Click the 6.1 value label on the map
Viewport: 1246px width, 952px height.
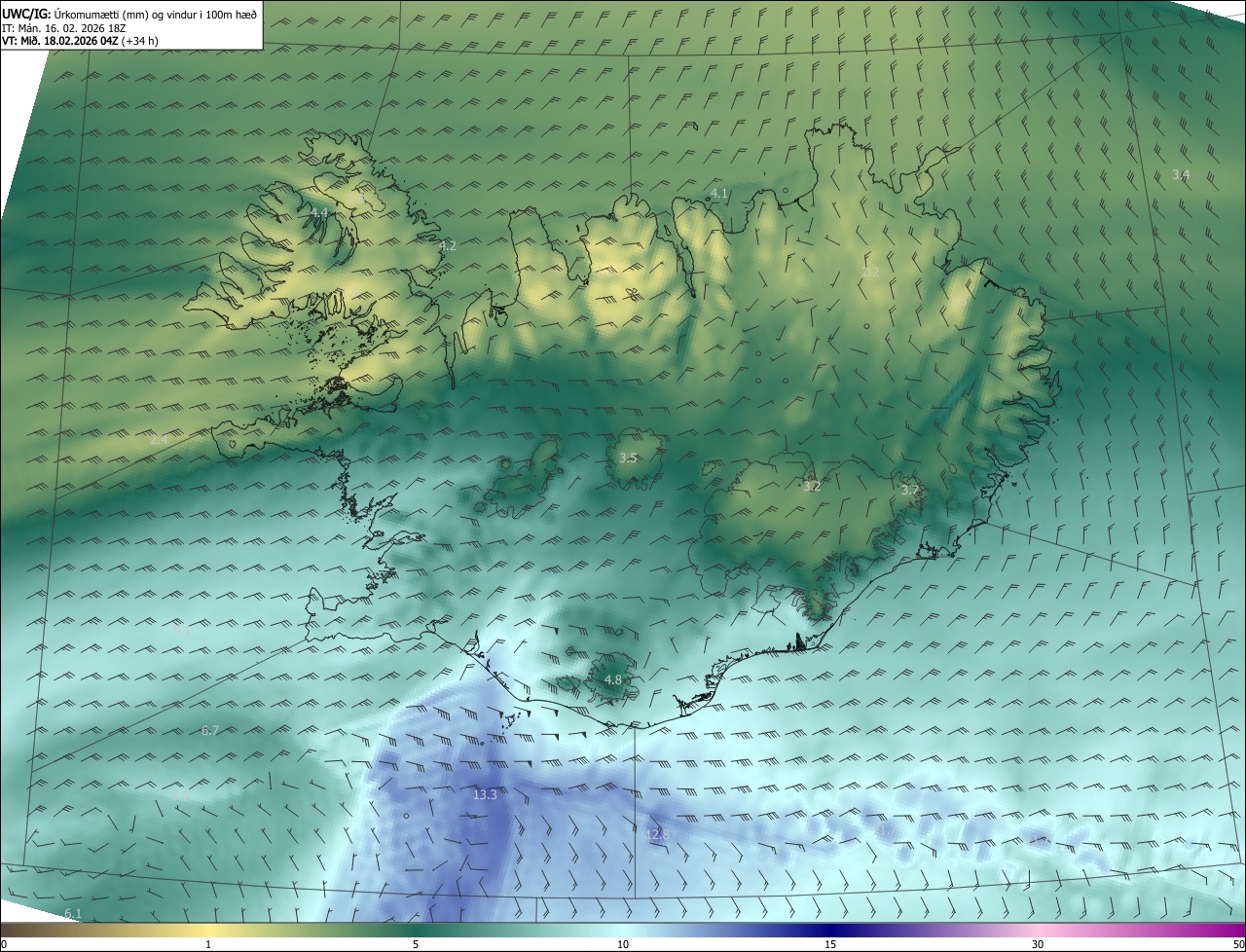pos(73,913)
